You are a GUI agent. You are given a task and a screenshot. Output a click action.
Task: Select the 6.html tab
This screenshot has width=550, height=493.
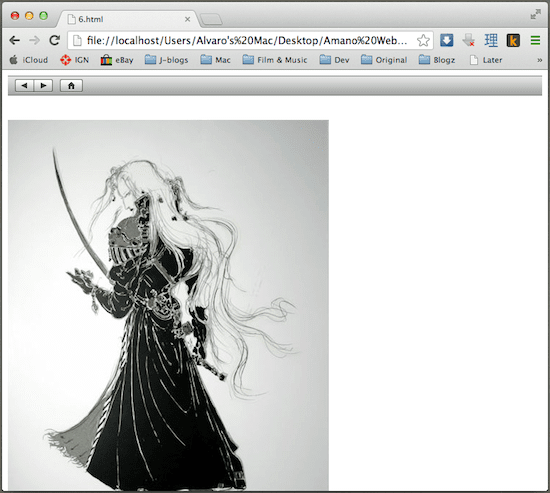(128, 19)
